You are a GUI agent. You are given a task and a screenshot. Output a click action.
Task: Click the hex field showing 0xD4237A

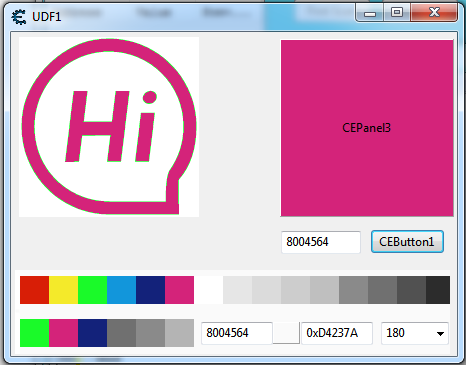click(337, 333)
